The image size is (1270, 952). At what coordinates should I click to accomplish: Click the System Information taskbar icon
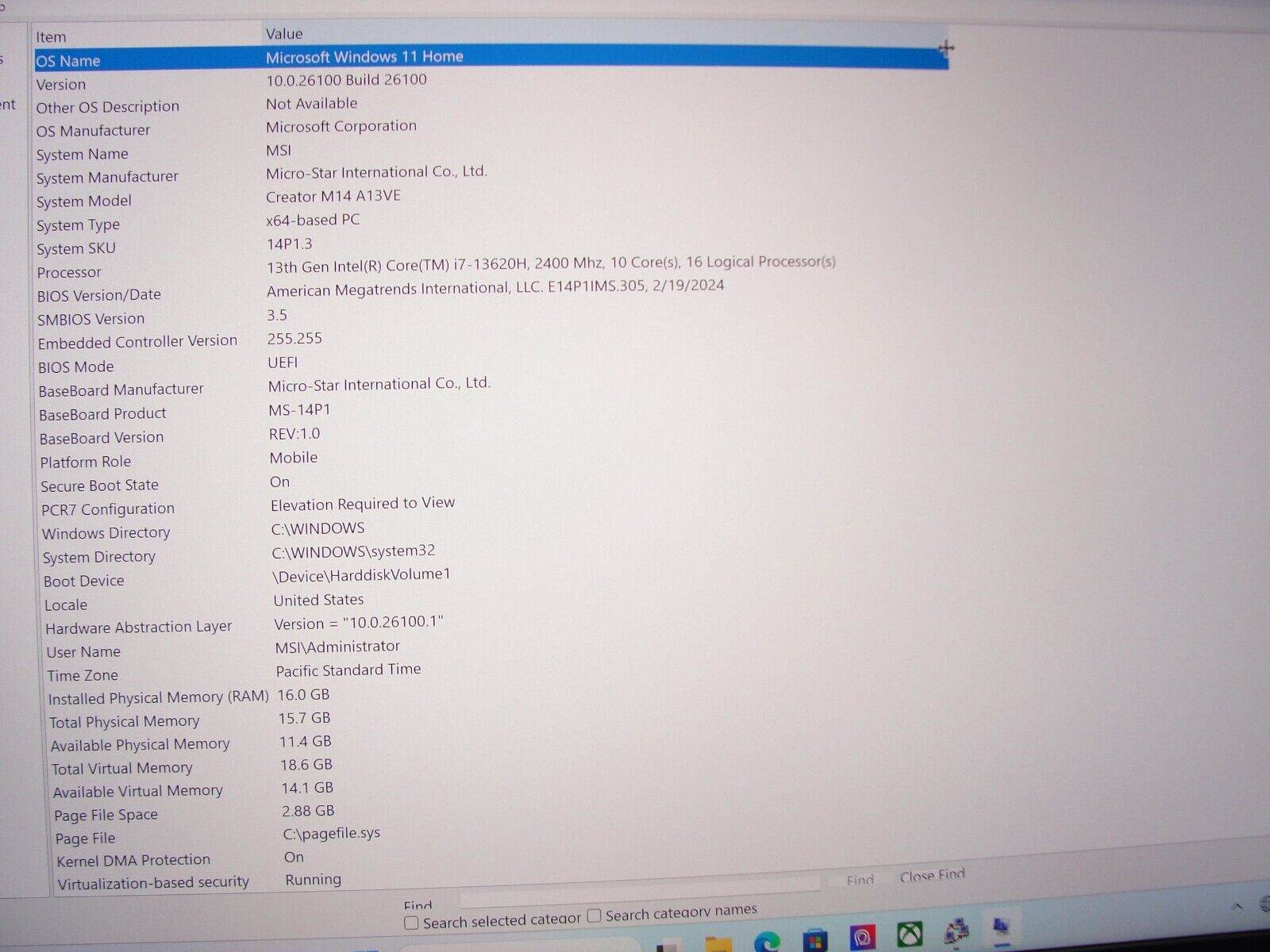1002,927
